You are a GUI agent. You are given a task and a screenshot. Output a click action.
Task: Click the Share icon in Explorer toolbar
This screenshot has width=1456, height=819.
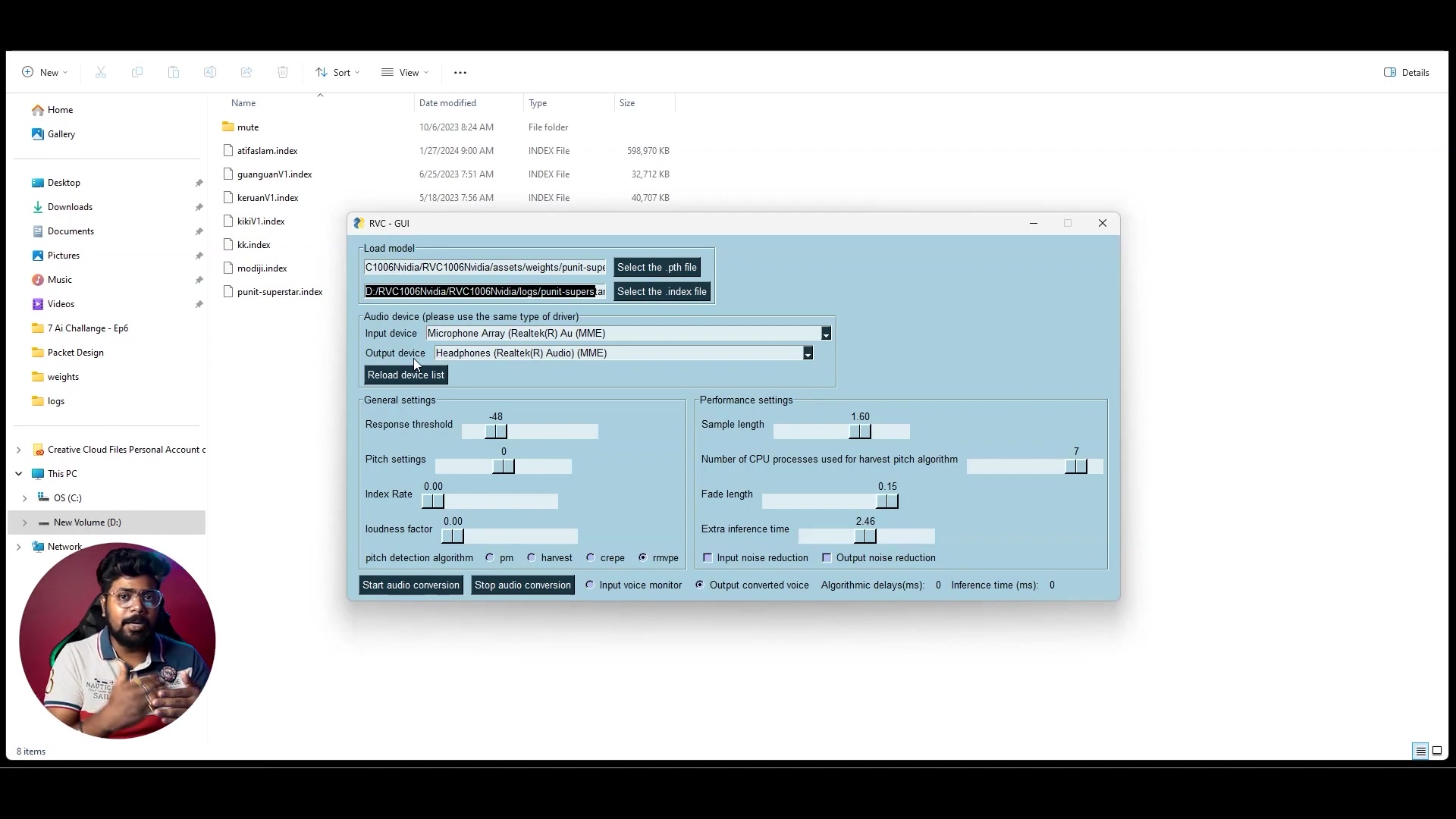point(246,73)
